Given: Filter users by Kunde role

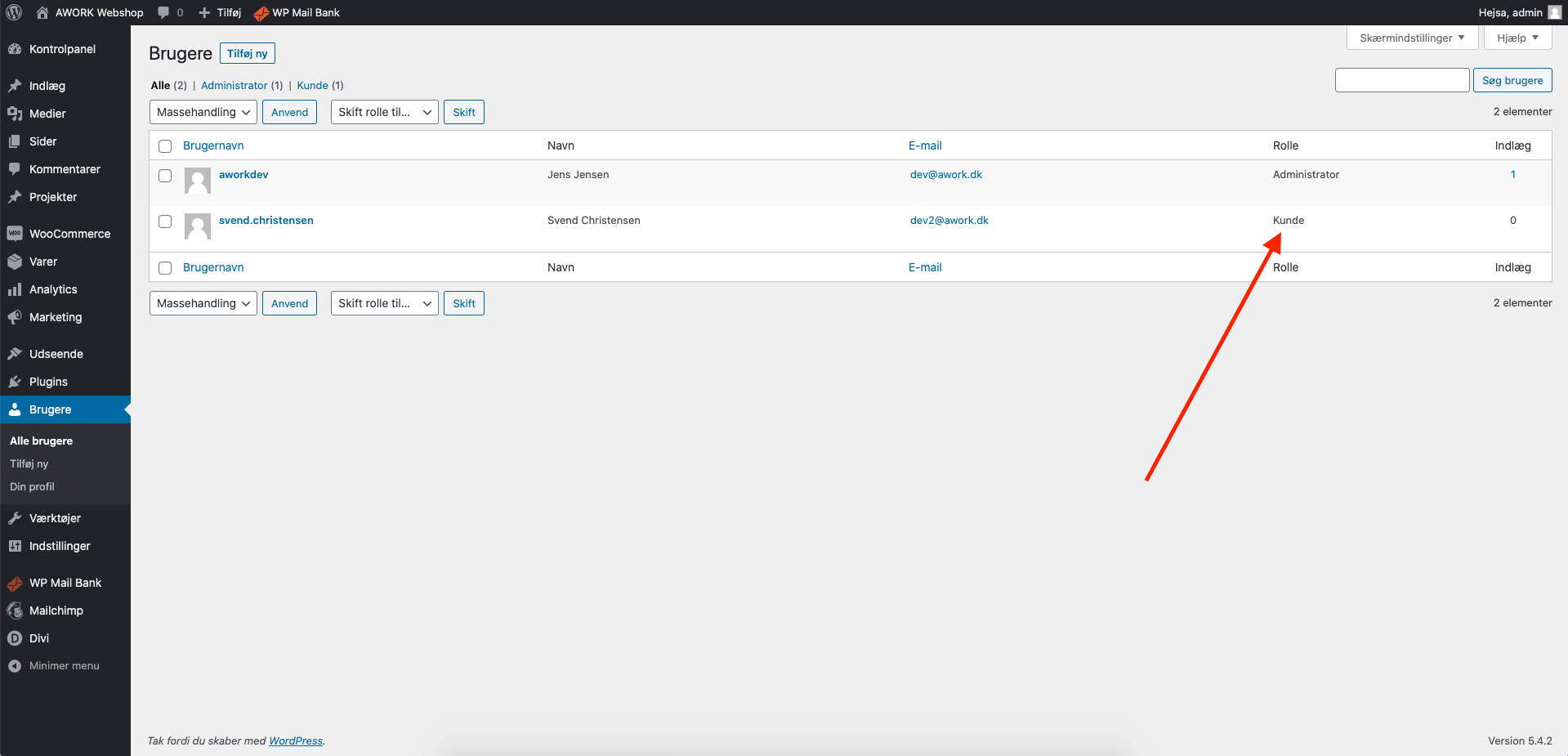Looking at the screenshot, I should pyautogui.click(x=312, y=85).
